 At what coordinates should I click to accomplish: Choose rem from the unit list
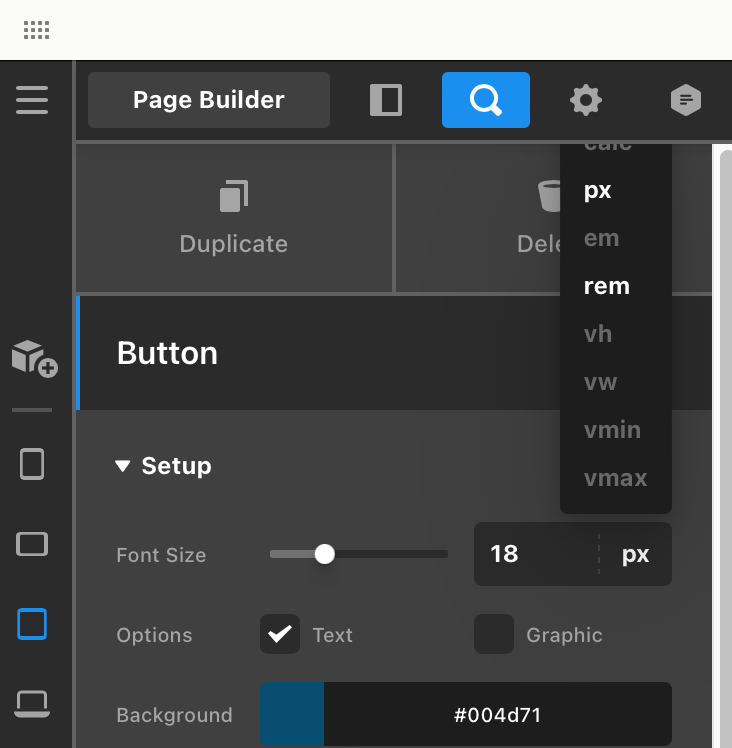coord(607,286)
